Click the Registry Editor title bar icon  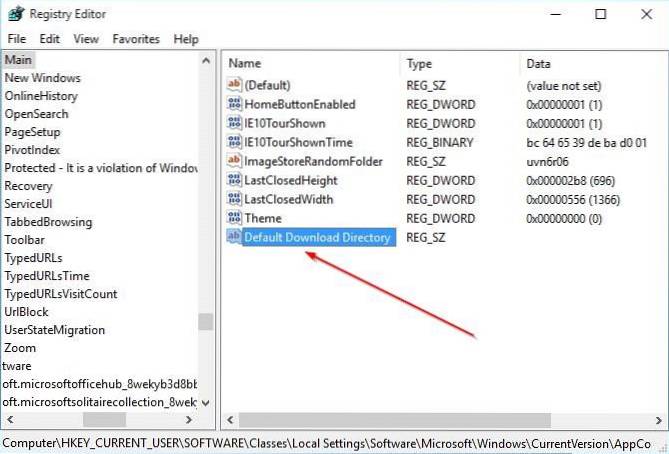tap(17, 14)
